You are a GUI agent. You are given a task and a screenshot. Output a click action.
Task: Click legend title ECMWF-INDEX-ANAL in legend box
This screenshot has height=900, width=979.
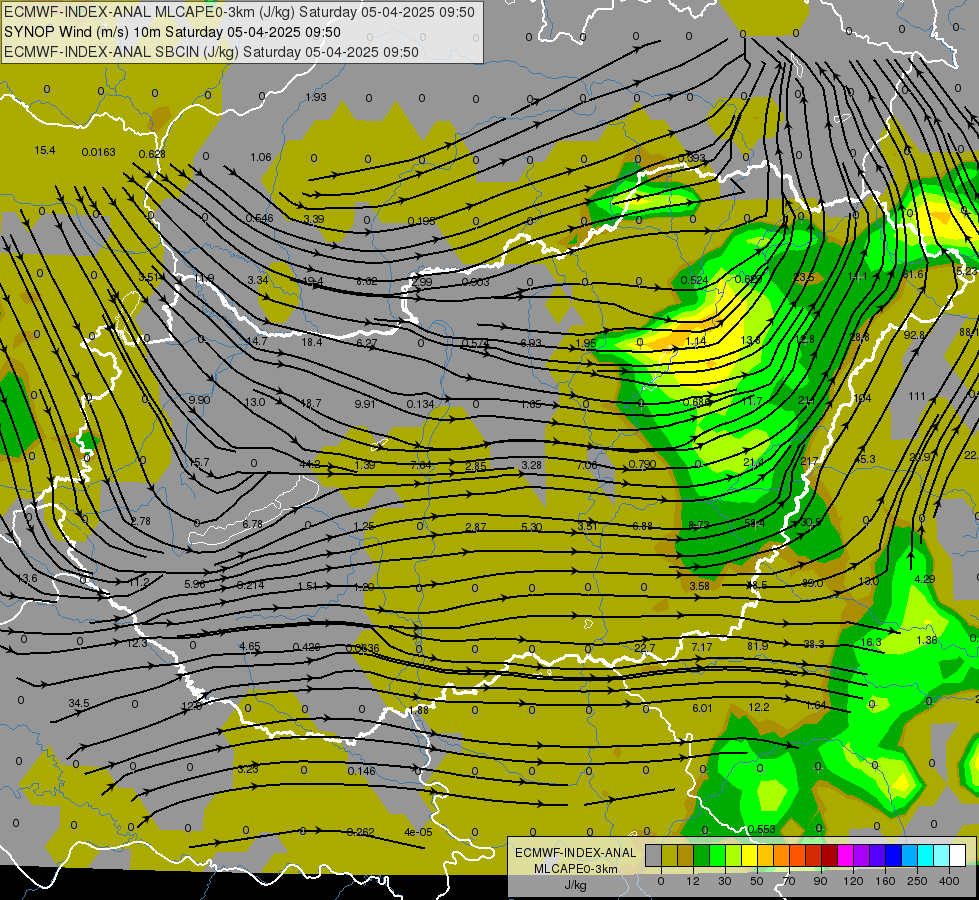coord(576,853)
